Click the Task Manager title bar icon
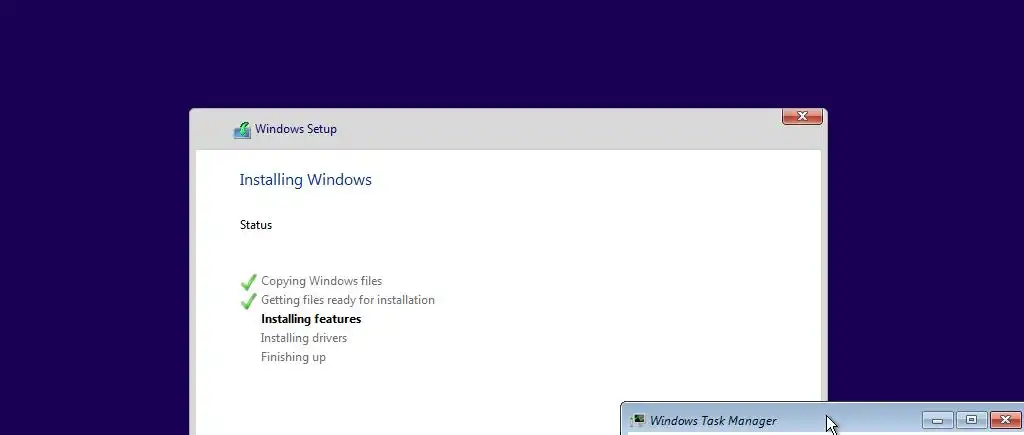The image size is (1024, 435). tap(638, 421)
